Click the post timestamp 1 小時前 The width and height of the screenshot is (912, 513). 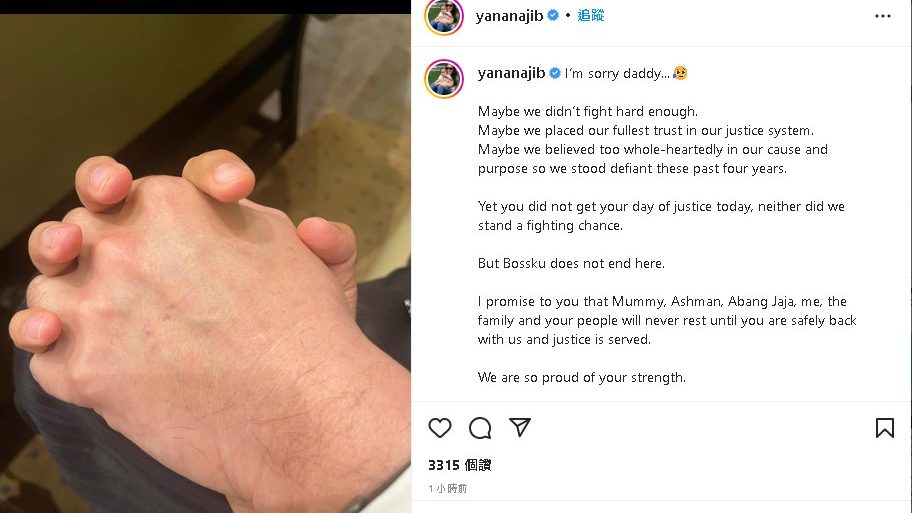coord(447,489)
